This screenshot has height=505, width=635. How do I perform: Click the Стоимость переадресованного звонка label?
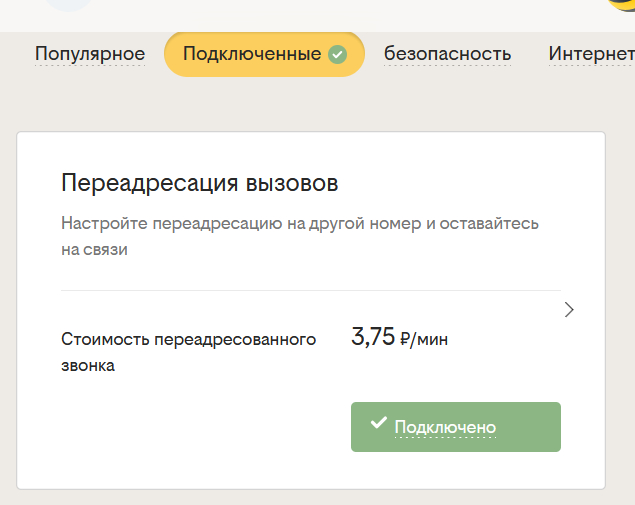tap(188, 339)
